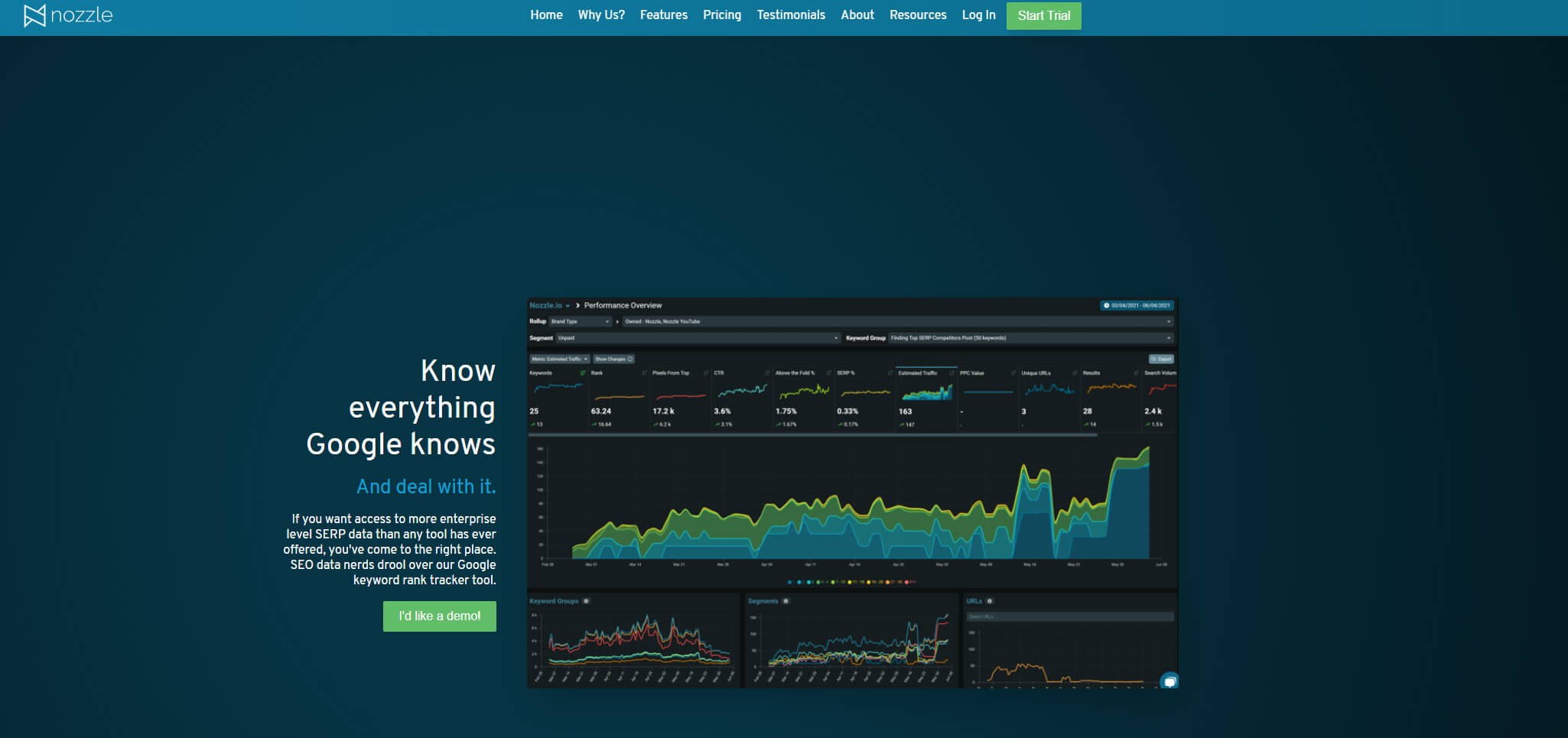
Task: Click the Estimated Traffic value 163
Action: coord(905,411)
